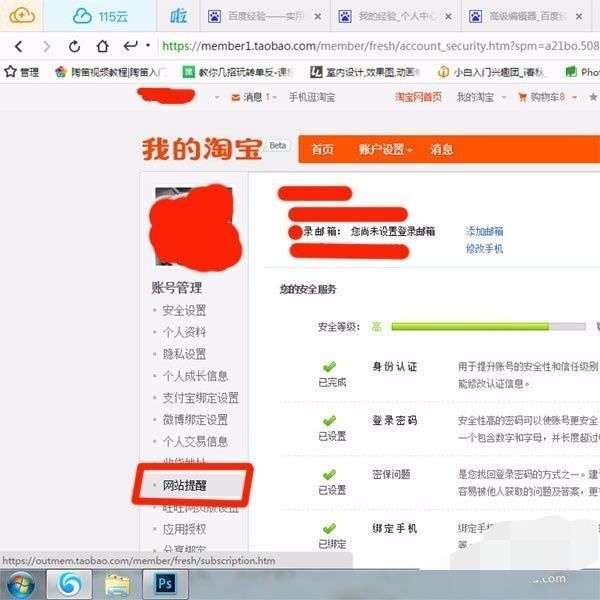Screen dimensions: 600x600
Task: Click 我的淘宝 logo
Action: (x=202, y=149)
